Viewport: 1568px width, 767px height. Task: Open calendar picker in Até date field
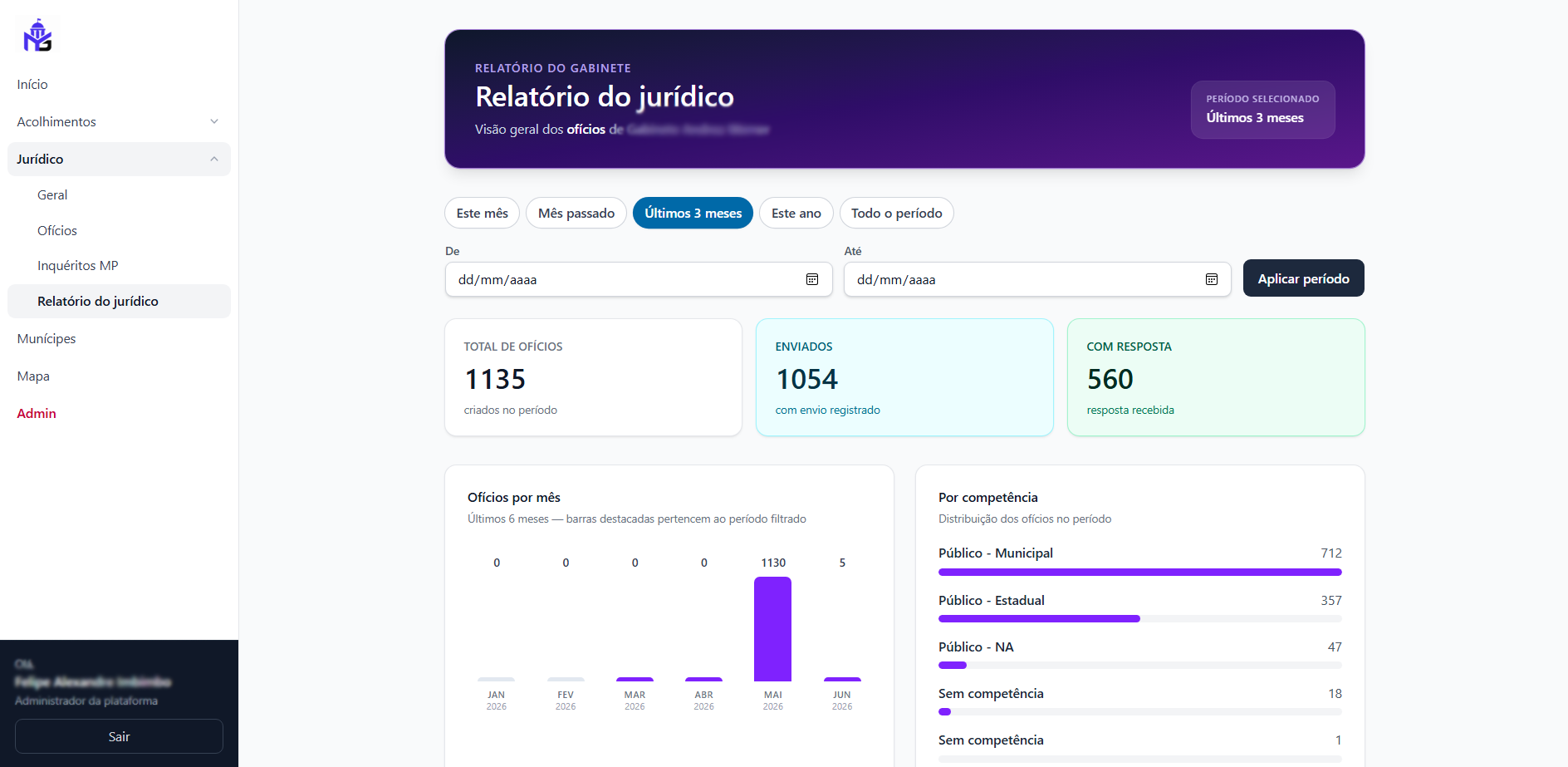click(x=1212, y=279)
